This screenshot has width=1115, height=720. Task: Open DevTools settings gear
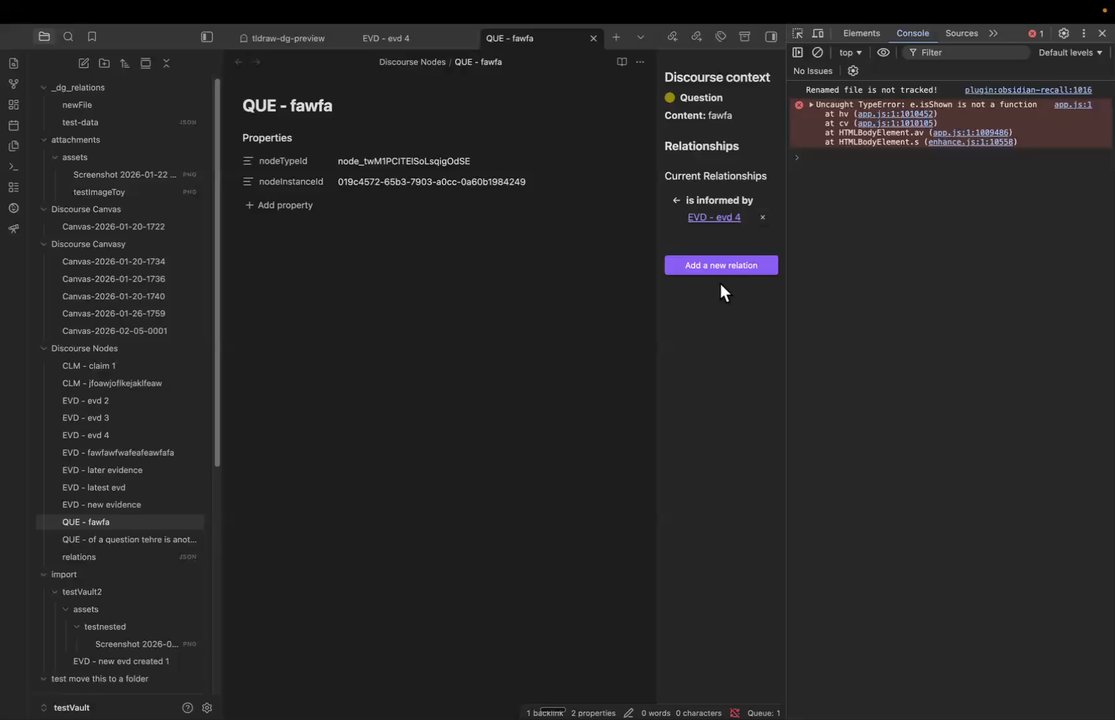click(x=1064, y=33)
